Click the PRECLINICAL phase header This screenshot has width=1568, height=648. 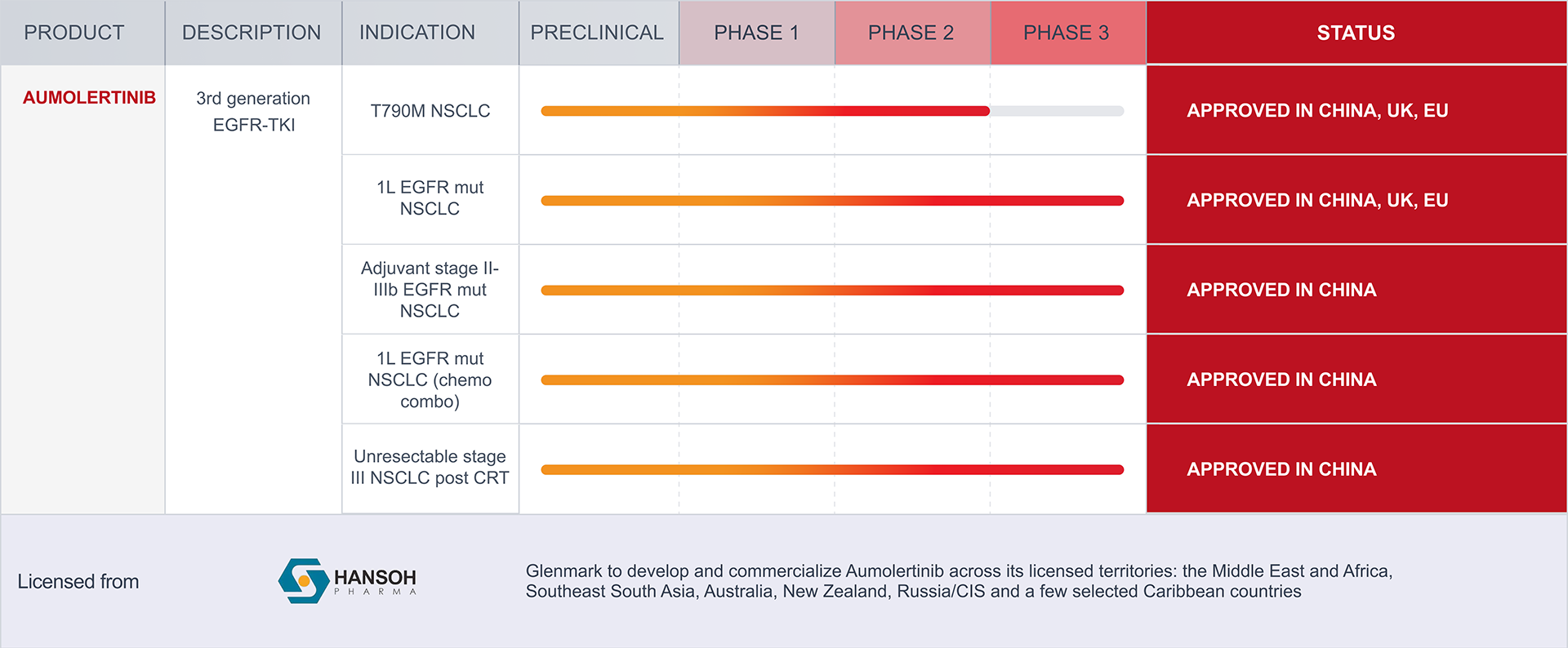click(597, 33)
